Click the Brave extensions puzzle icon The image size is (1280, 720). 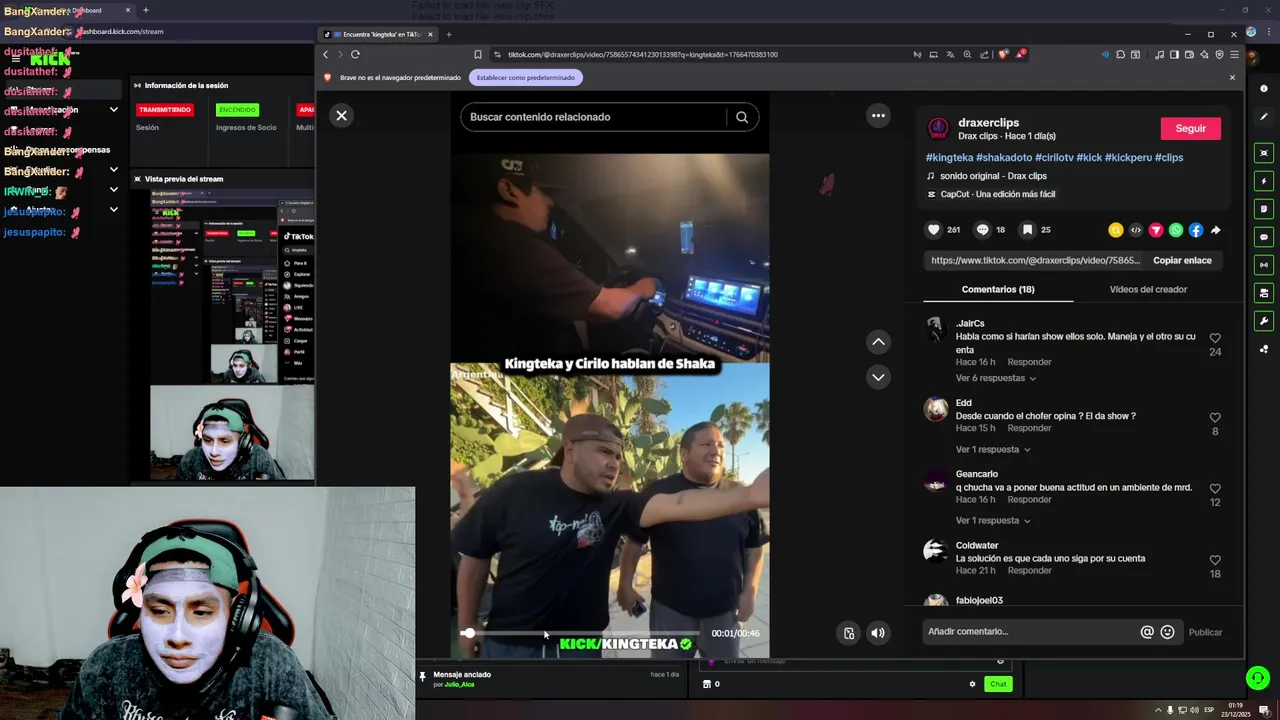1120,54
